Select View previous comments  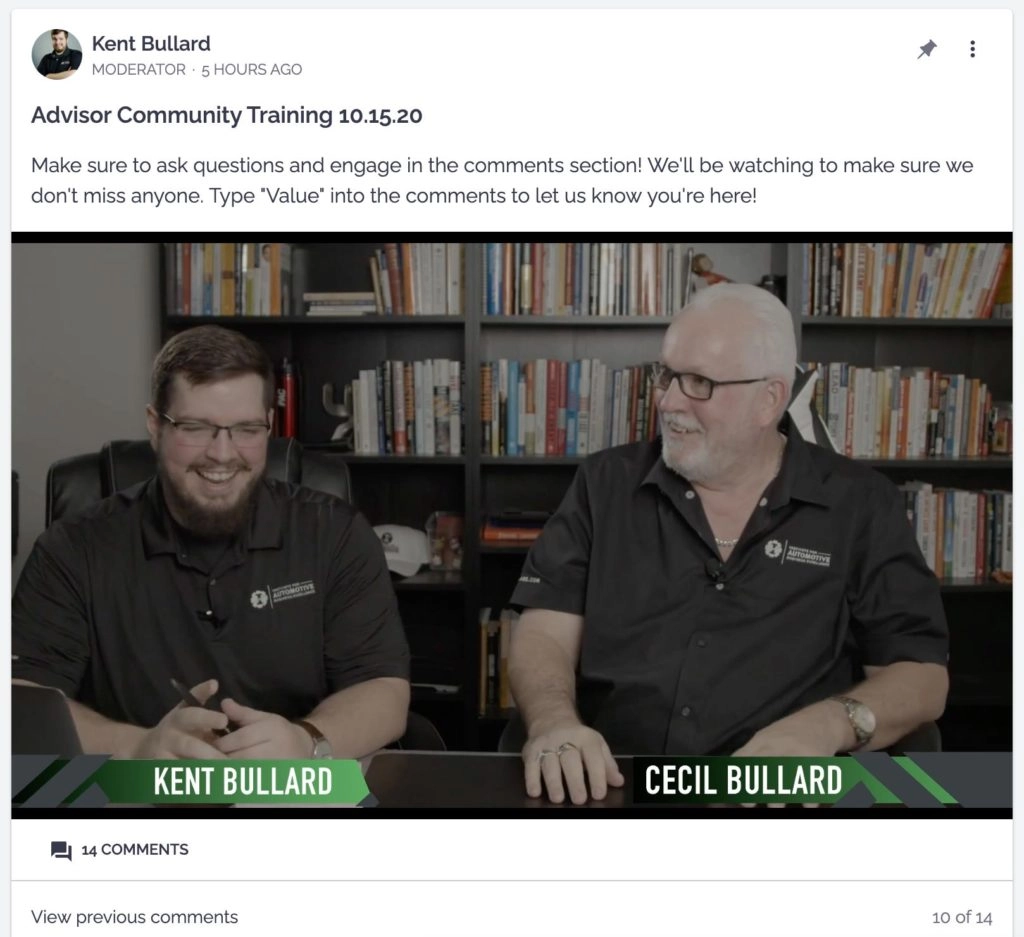[x=135, y=917]
